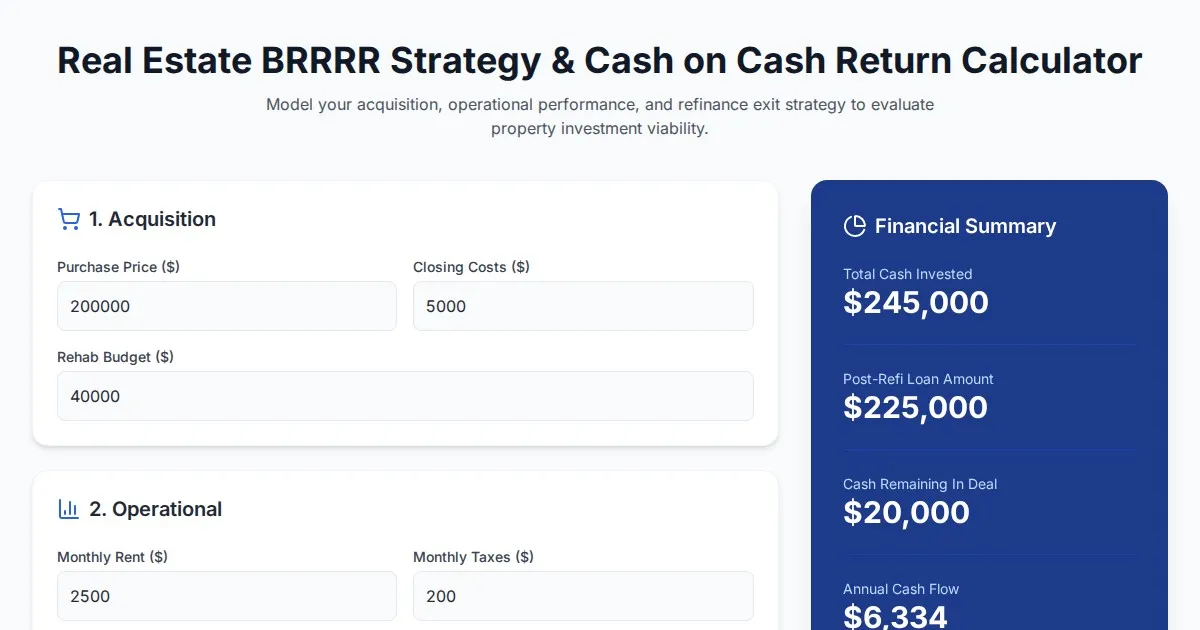Click the $20,000 Cash Remaining value
Viewport: 1200px width, 630px height.
(906, 512)
